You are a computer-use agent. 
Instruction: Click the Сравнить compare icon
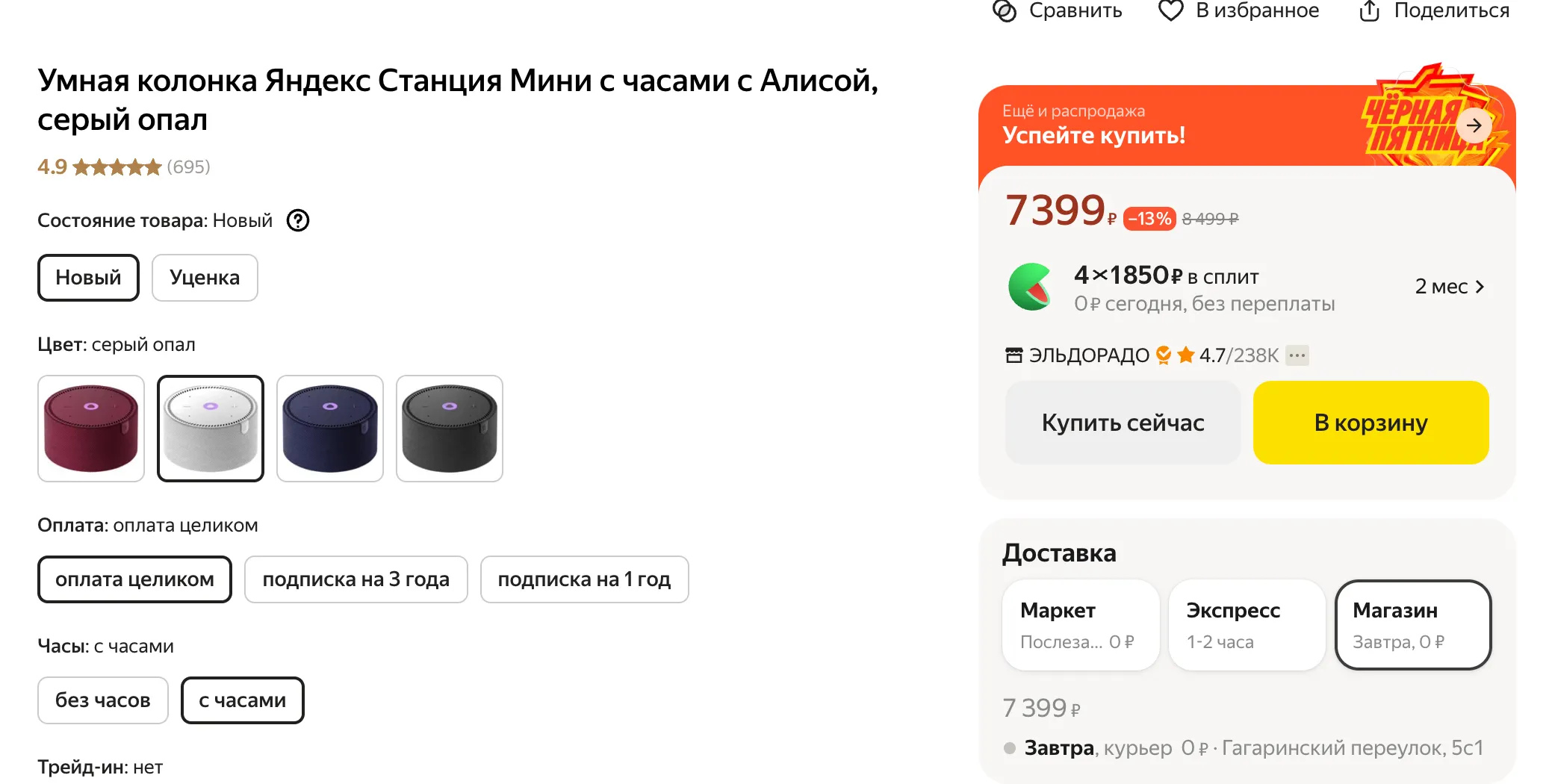1005,10
